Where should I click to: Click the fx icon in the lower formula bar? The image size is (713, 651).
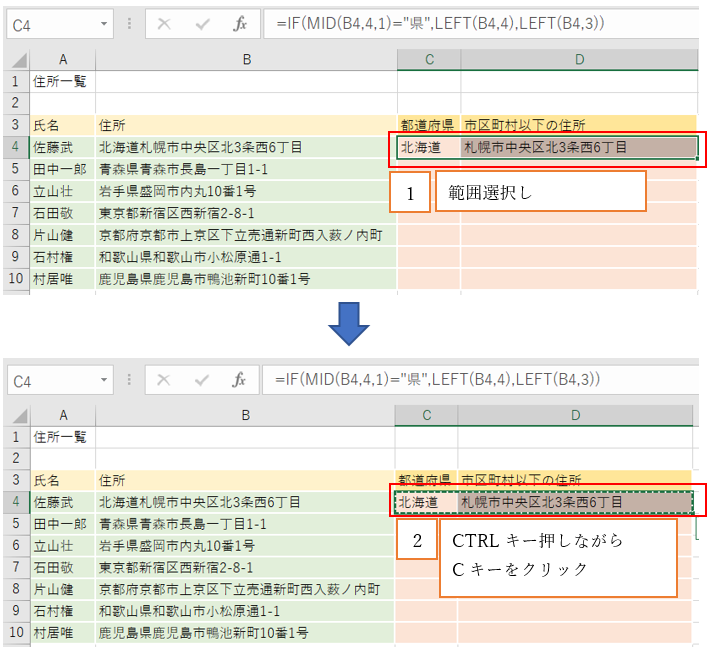[240, 380]
